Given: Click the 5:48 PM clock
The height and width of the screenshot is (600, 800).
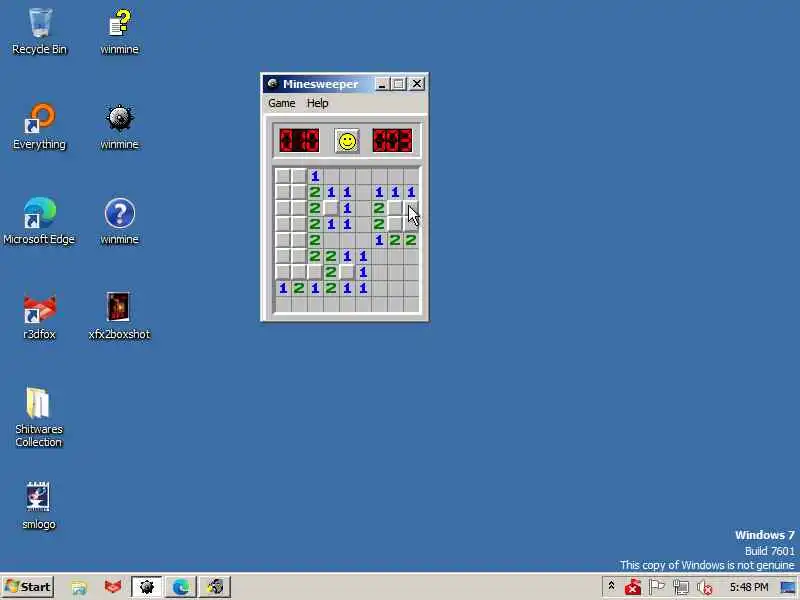Looking at the screenshot, I should [x=748, y=587].
